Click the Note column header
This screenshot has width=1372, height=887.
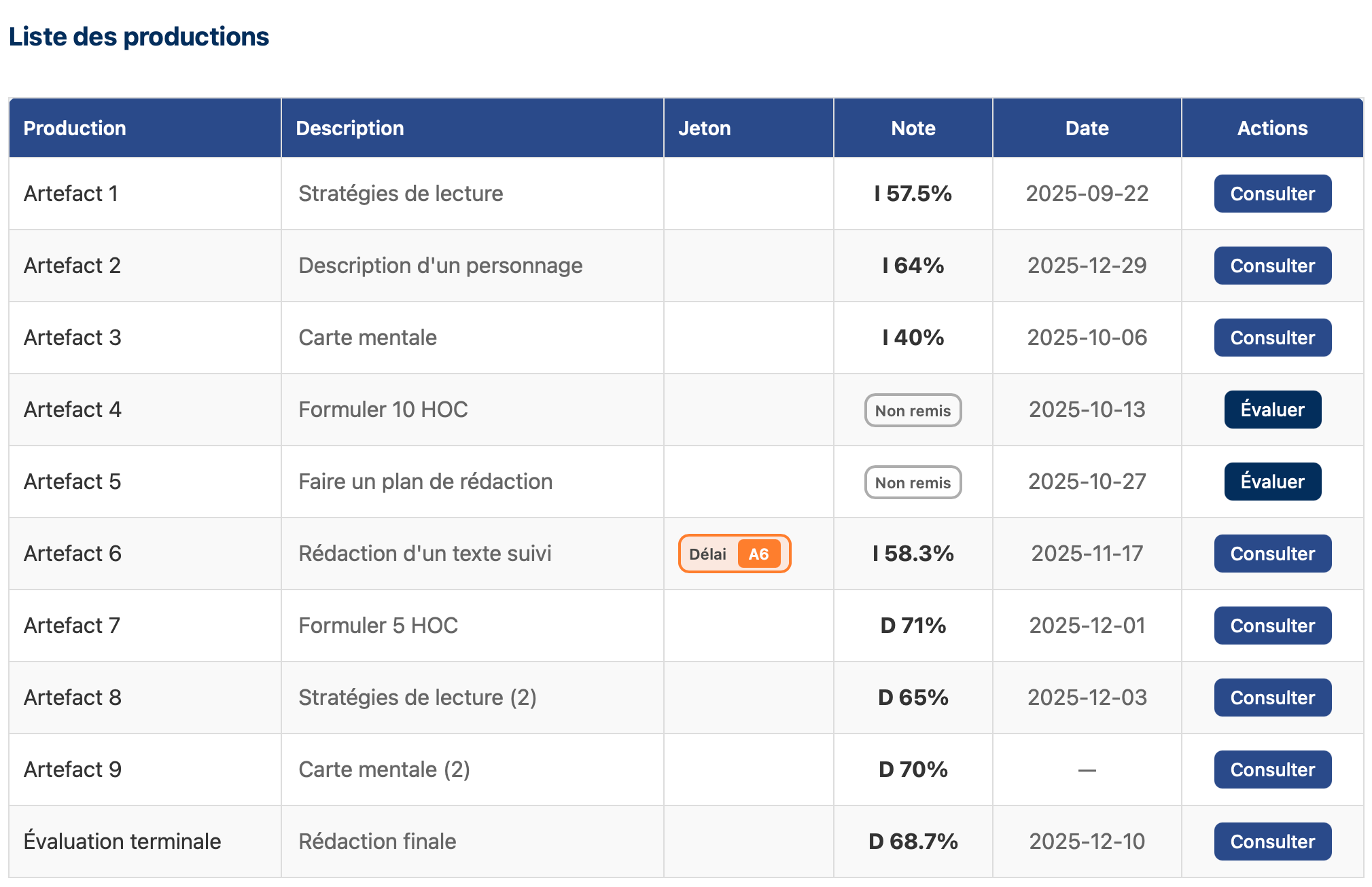[913, 128]
